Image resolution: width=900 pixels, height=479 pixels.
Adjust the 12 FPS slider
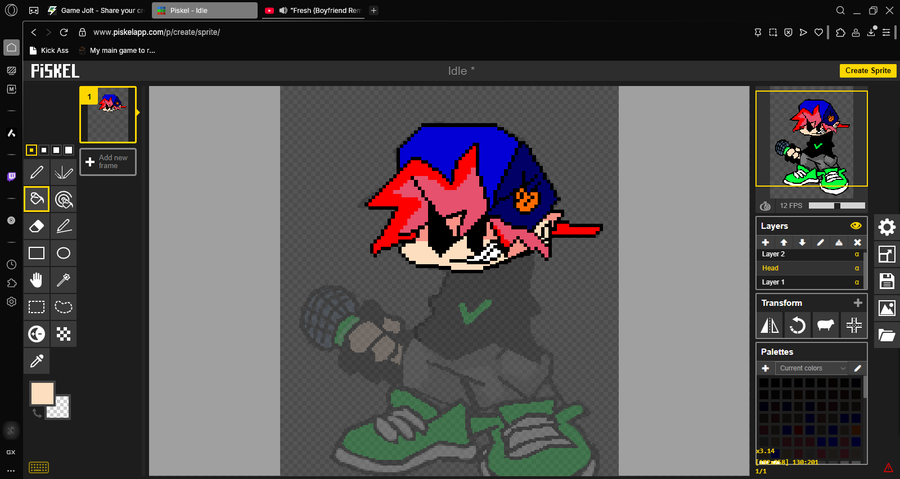click(x=836, y=206)
